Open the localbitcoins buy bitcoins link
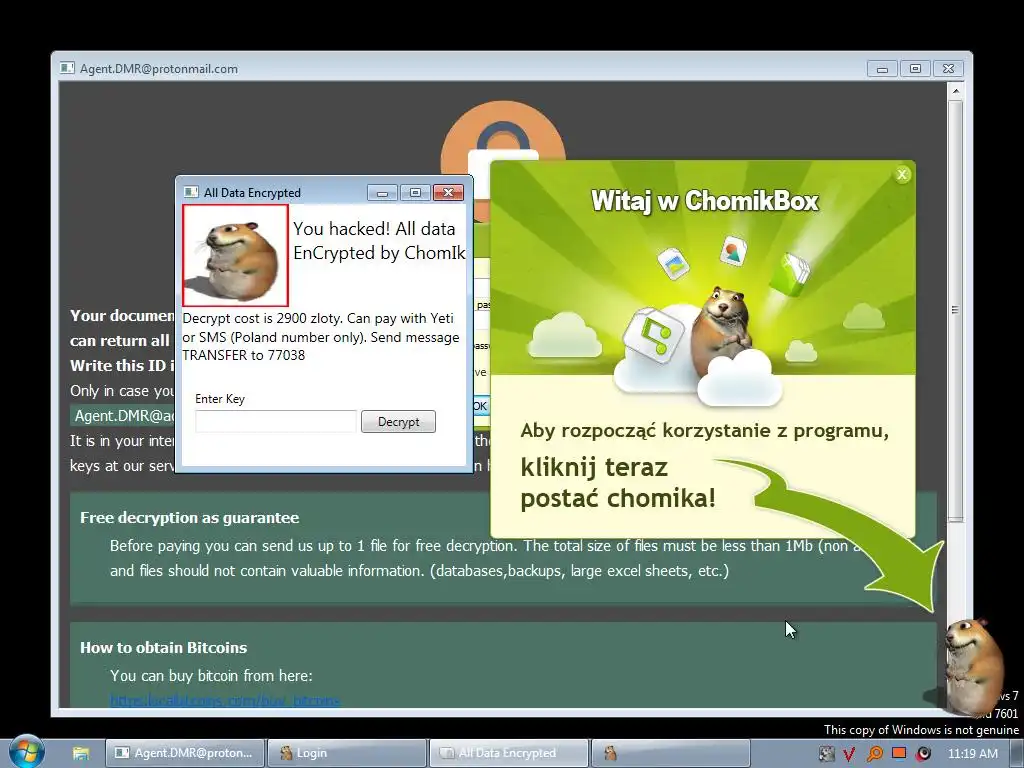Screen dimensions: 1024x768 click(225, 701)
